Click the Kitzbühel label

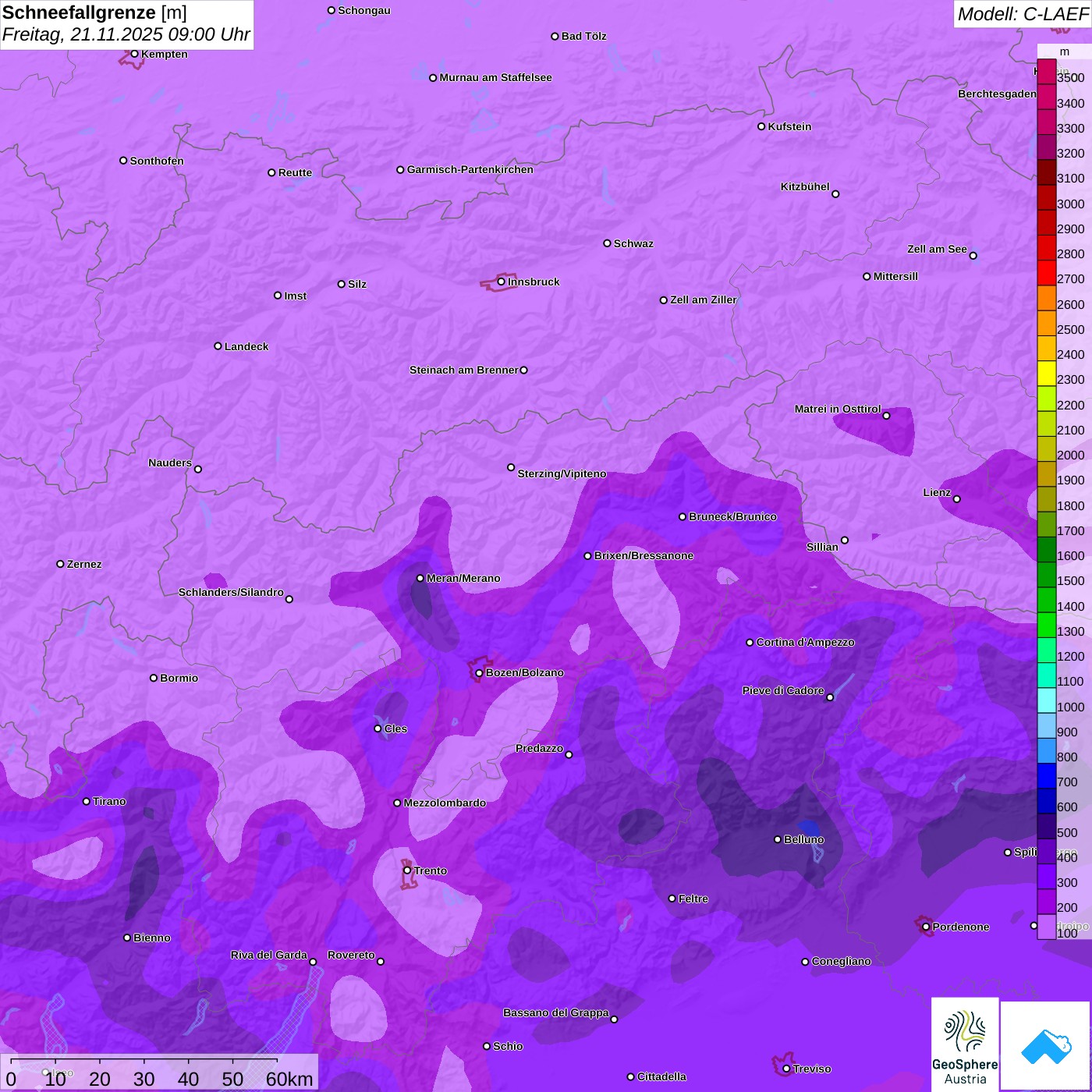805,186
